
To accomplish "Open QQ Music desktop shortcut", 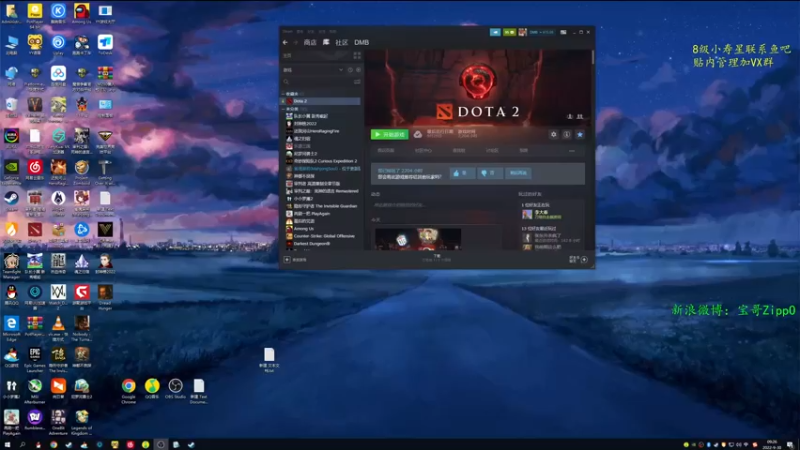I will point(152,389).
